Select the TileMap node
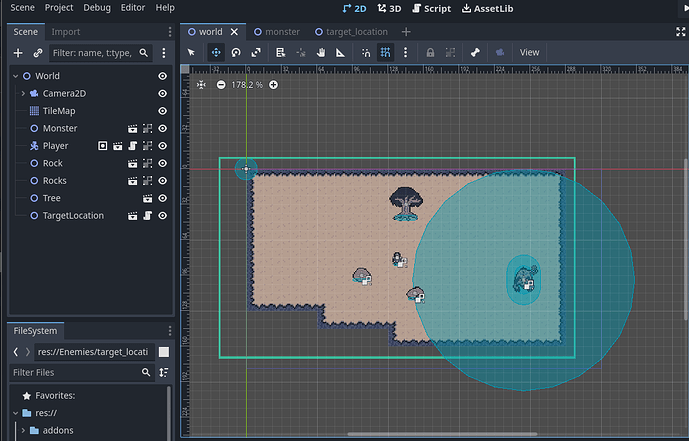Viewport: 689px width, 441px height. (x=59, y=111)
